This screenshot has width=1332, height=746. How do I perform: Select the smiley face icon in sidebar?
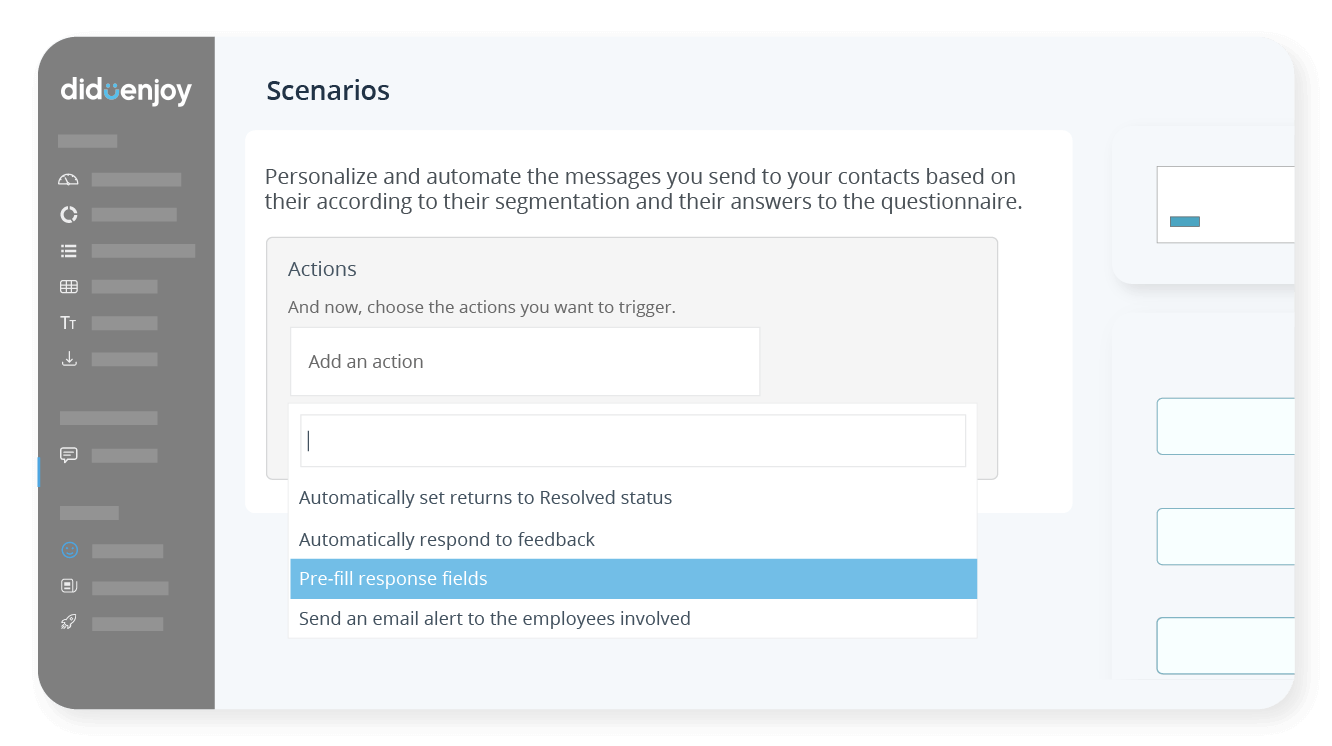point(68,550)
